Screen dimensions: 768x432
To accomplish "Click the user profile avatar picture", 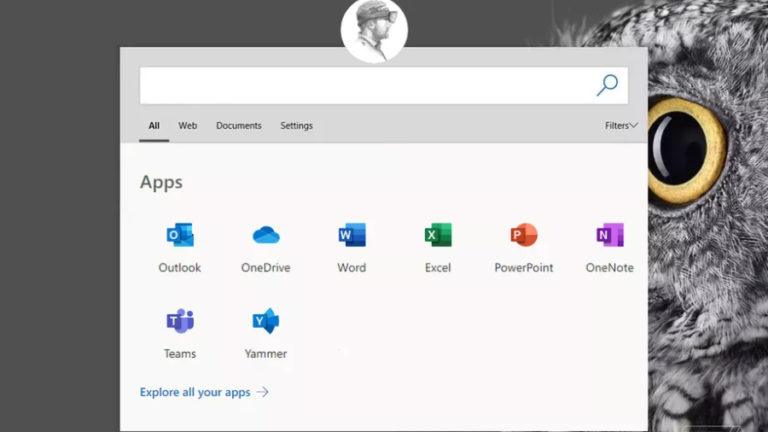I will (x=374, y=29).
